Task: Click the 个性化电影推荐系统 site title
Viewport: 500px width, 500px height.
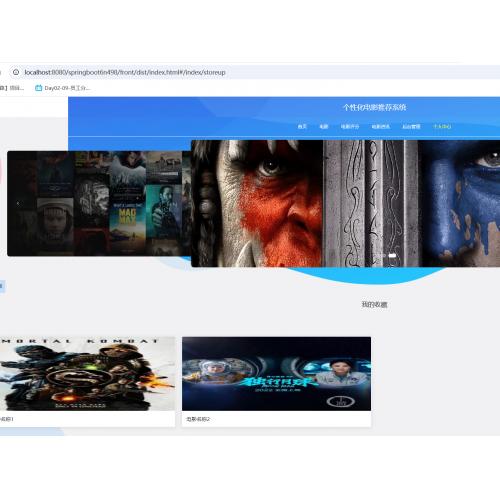Action: pyautogui.click(x=375, y=107)
